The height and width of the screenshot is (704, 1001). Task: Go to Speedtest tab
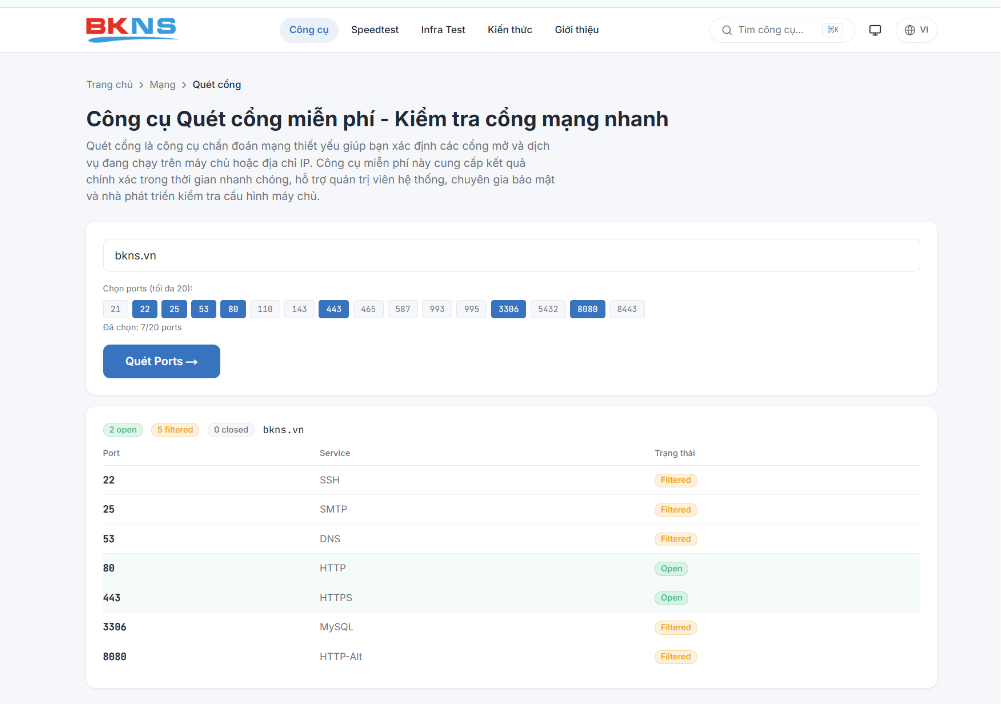(x=375, y=30)
